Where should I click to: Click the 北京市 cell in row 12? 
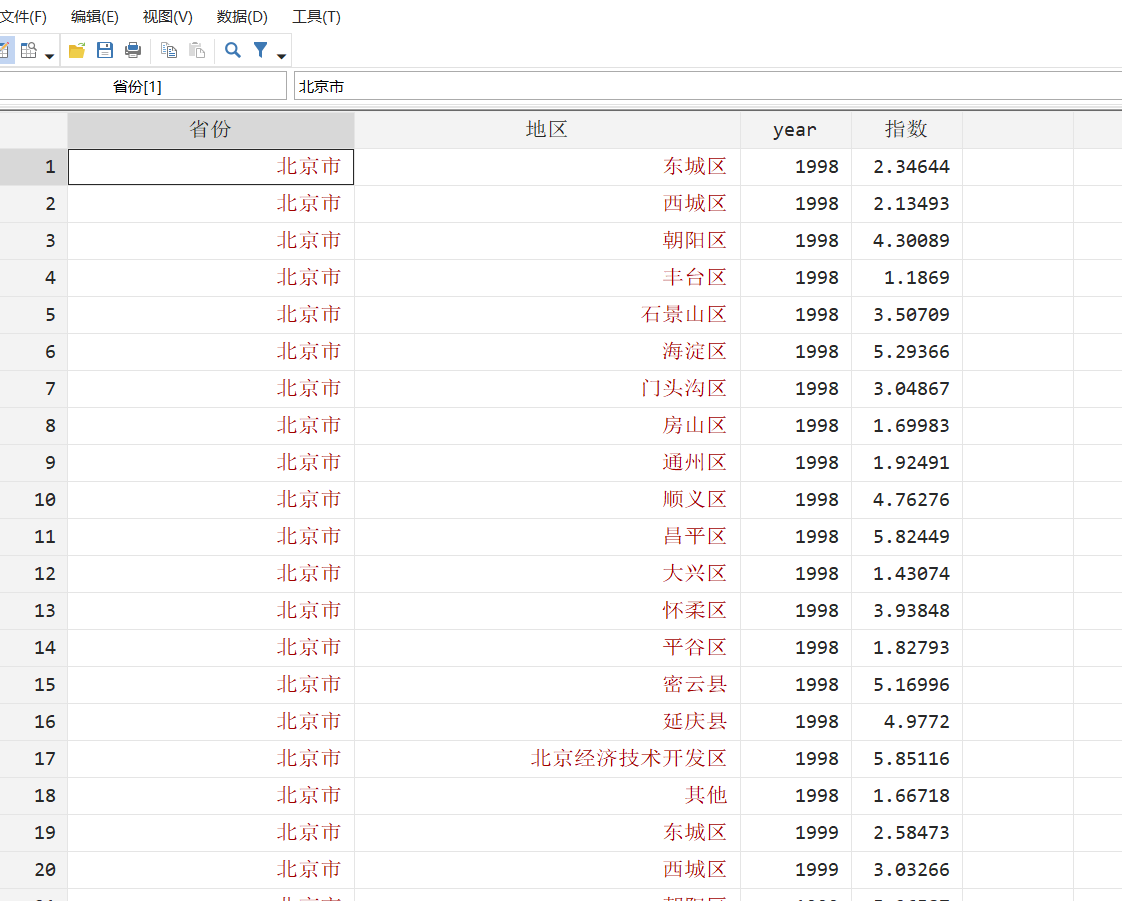[x=211, y=573]
